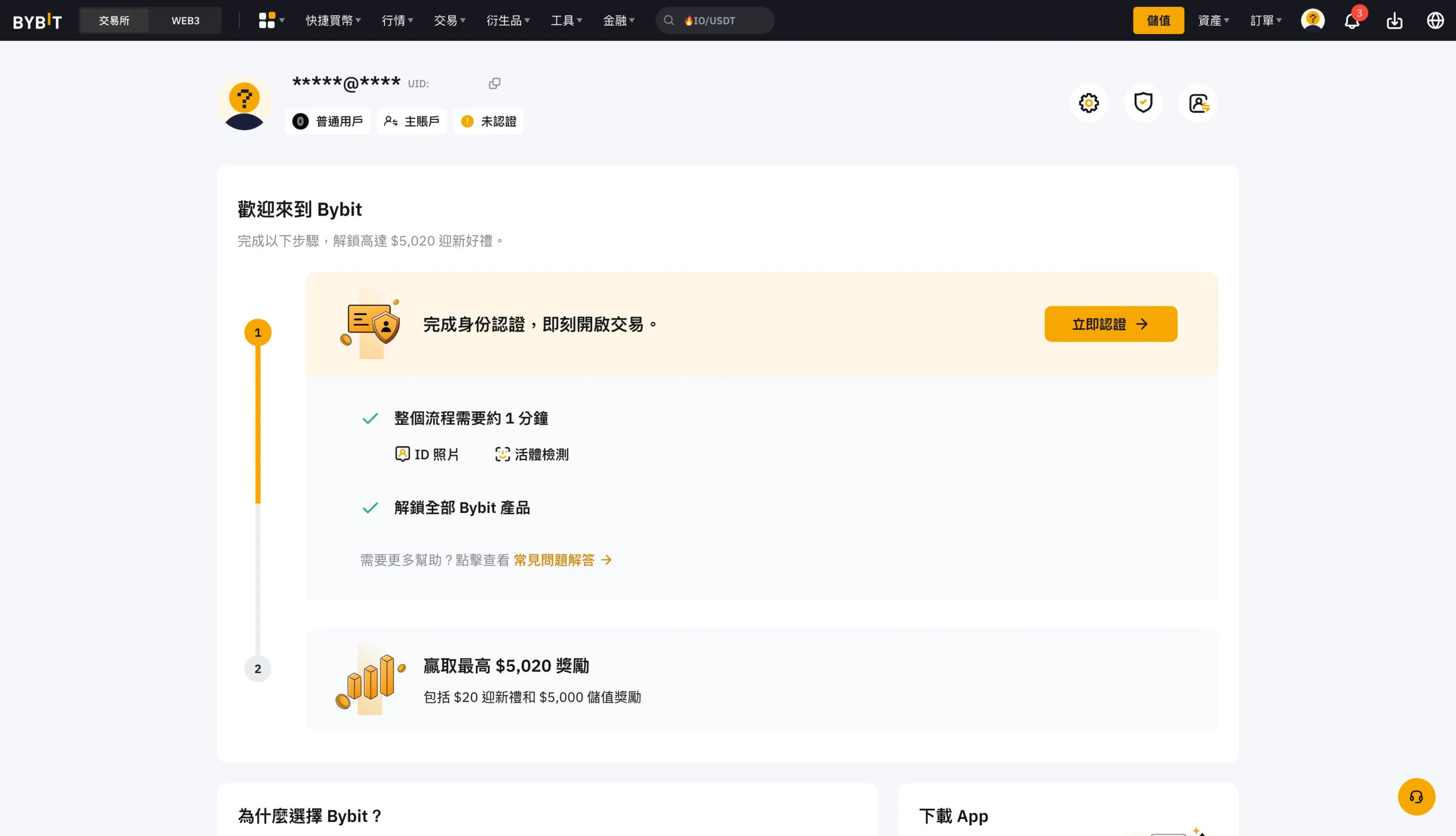Switch to the WEB3 tab

point(185,20)
